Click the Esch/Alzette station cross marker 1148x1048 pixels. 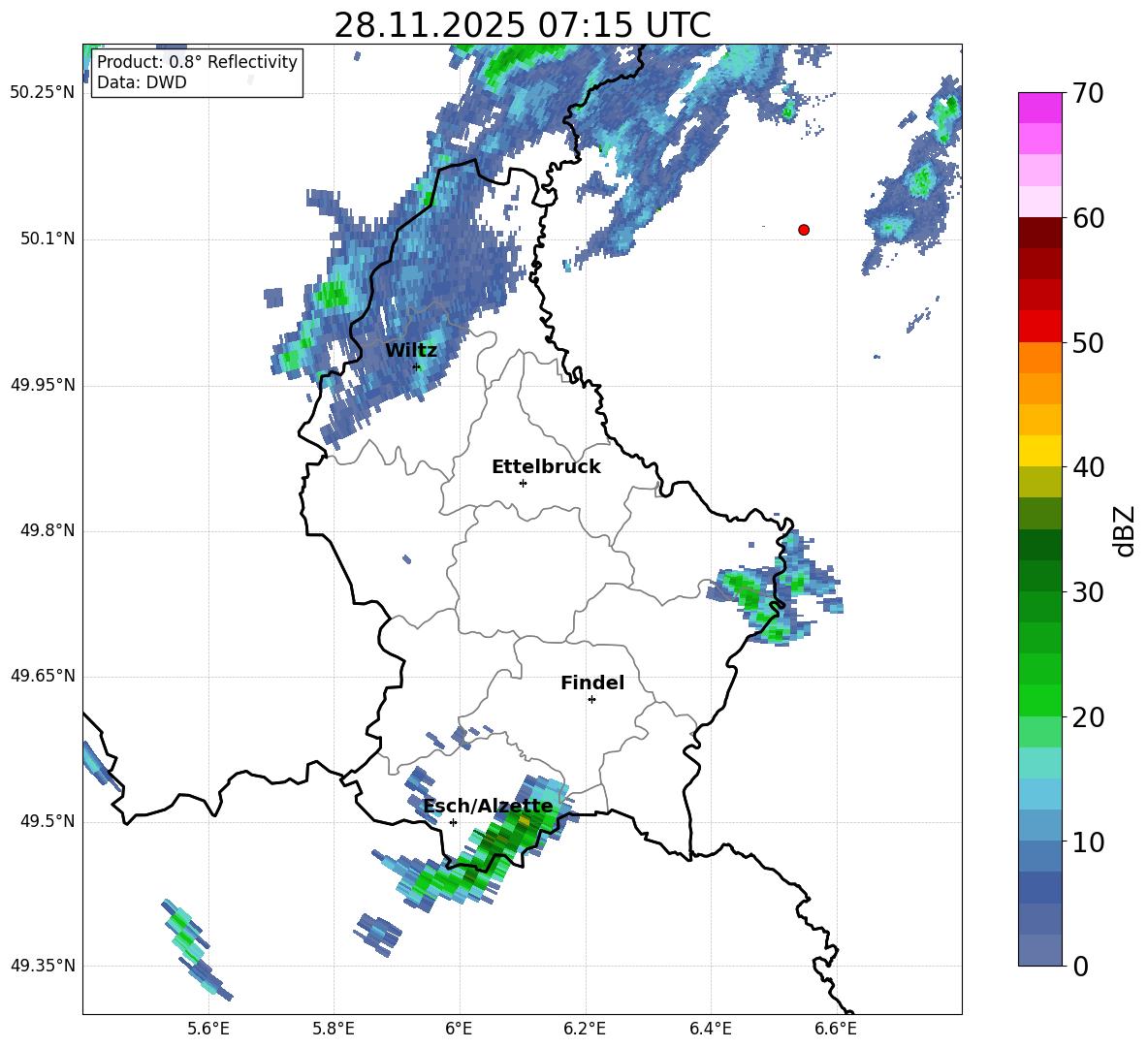[x=453, y=822]
